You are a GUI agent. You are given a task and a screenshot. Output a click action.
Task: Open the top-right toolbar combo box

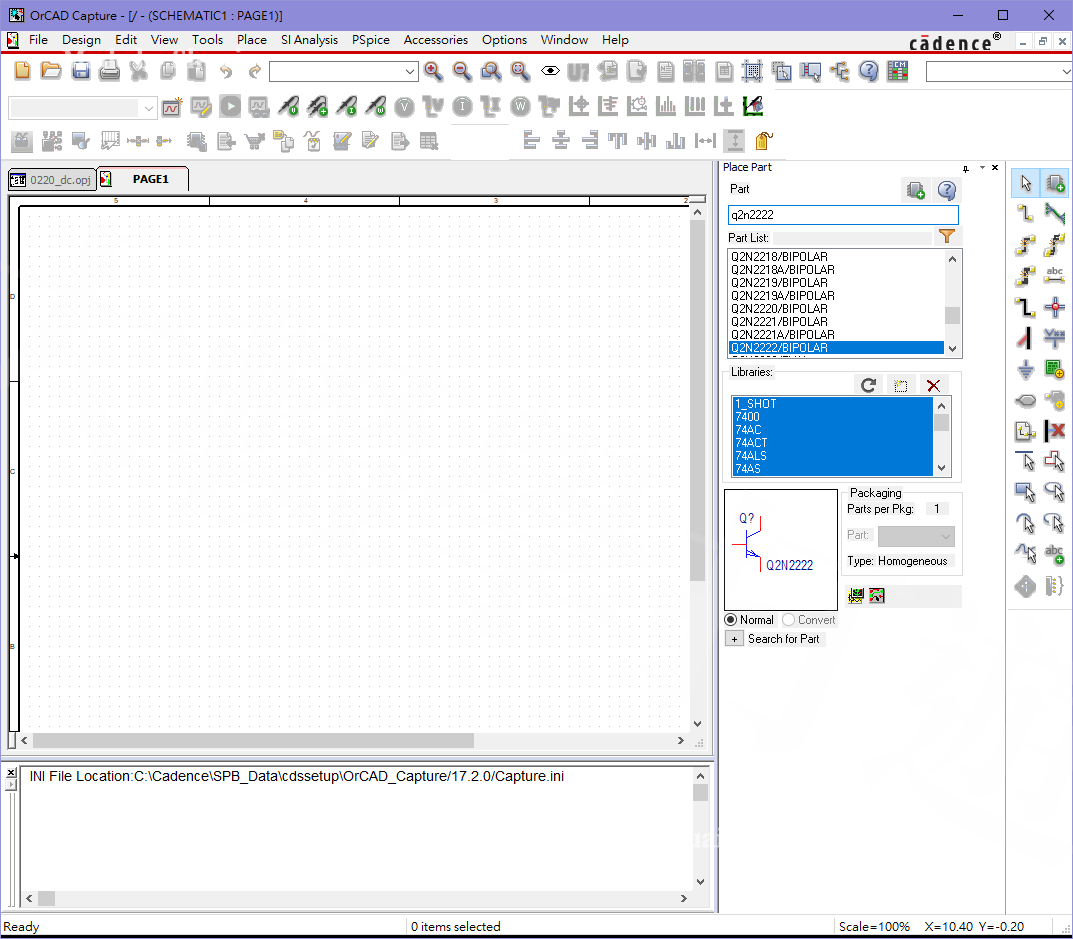tap(1065, 71)
